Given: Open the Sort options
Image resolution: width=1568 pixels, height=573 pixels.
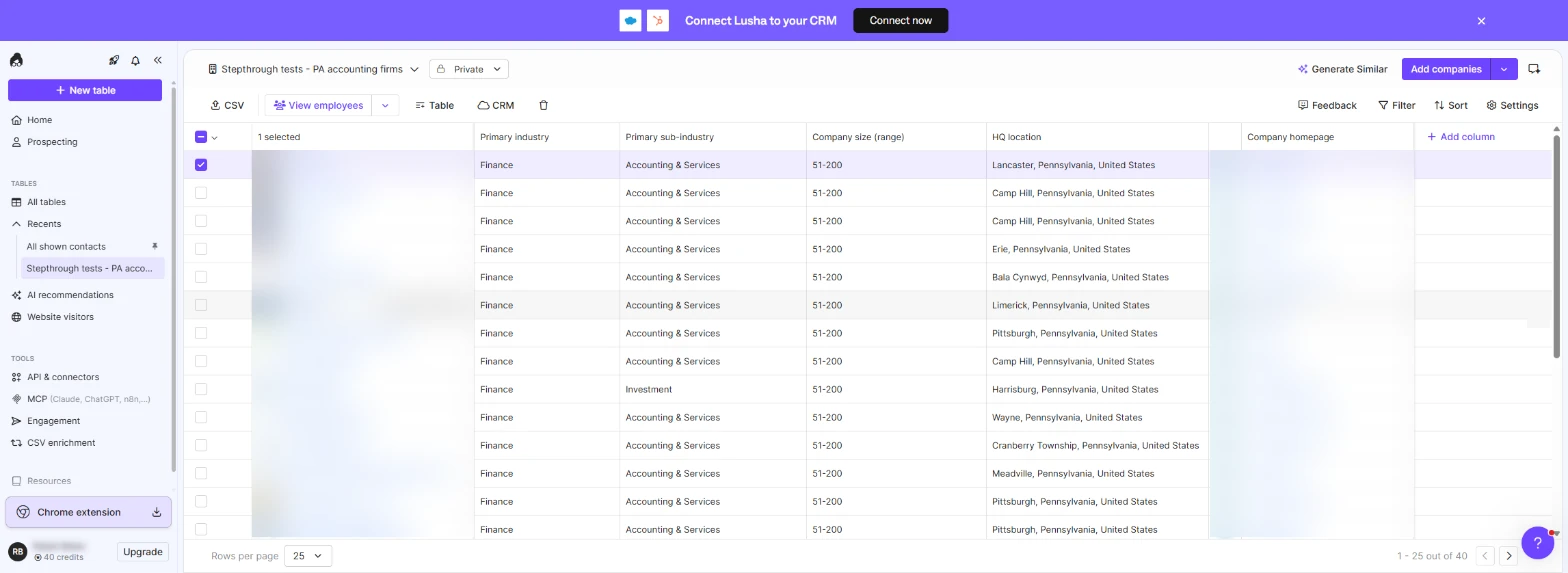Looking at the screenshot, I should (x=1451, y=105).
